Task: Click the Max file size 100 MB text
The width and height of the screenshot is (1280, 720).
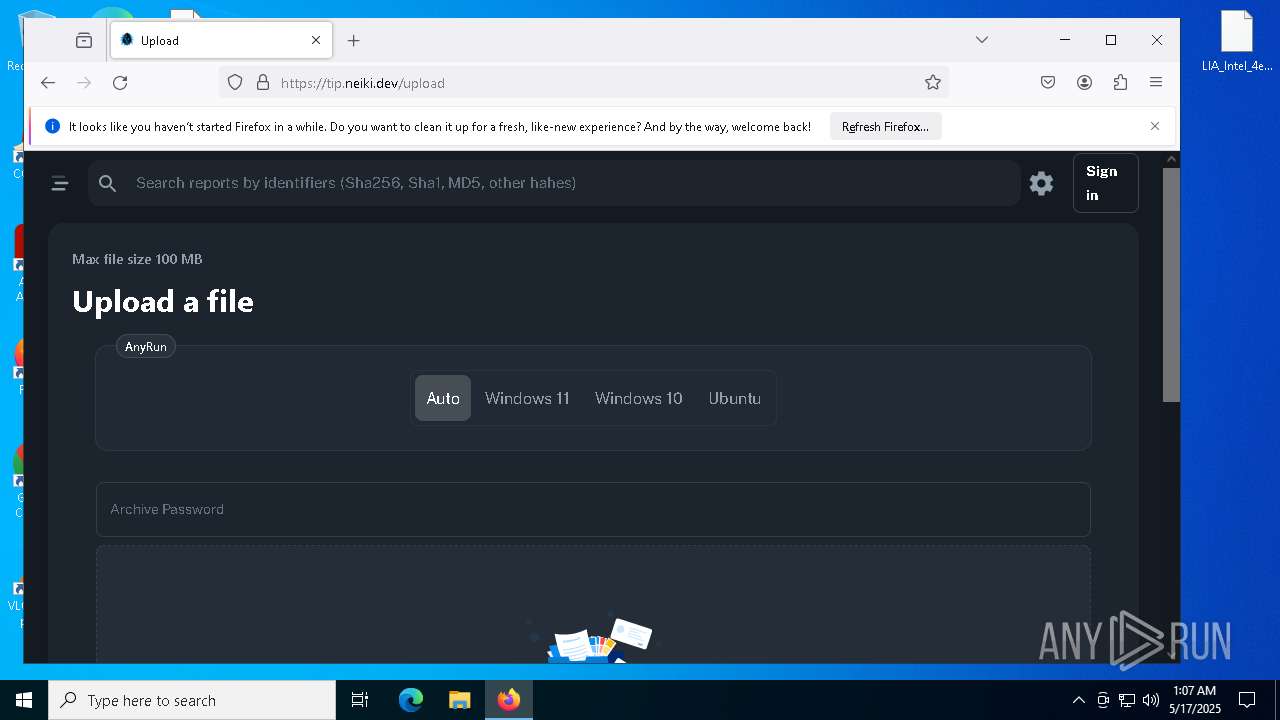Action: (x=137, y=259)
